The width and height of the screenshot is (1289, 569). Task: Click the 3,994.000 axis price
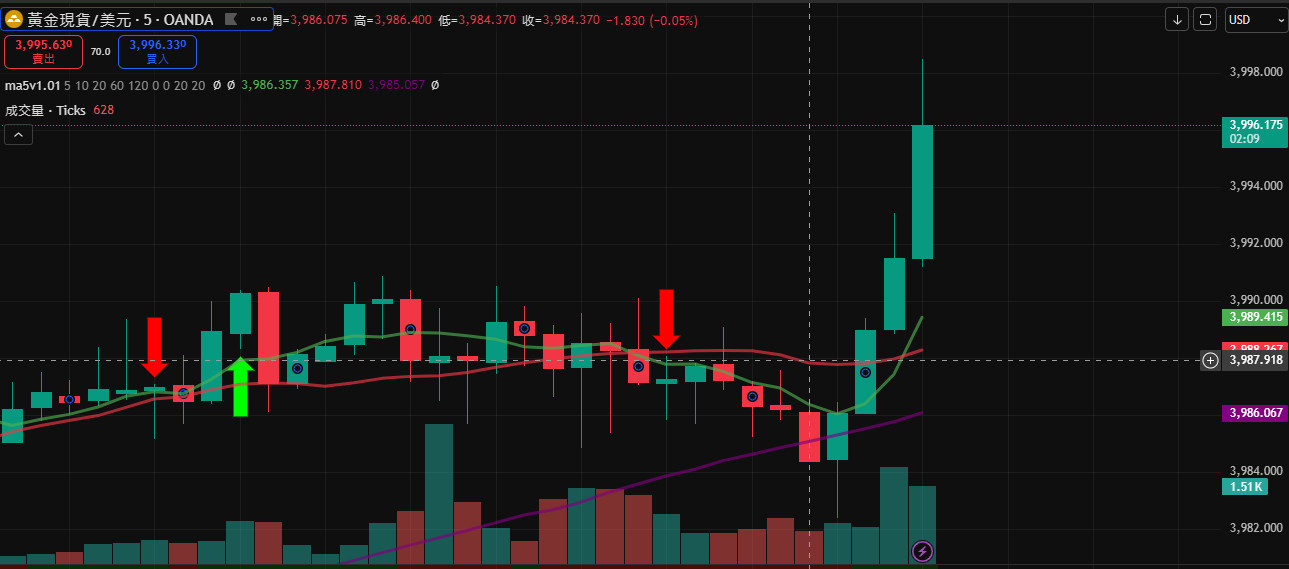click(1256, 186)
